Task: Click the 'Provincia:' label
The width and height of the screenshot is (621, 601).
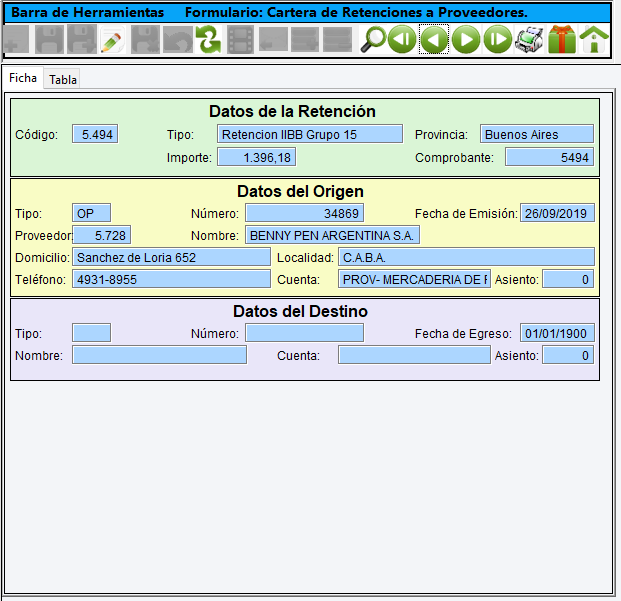Action: (x=441, y=135)
